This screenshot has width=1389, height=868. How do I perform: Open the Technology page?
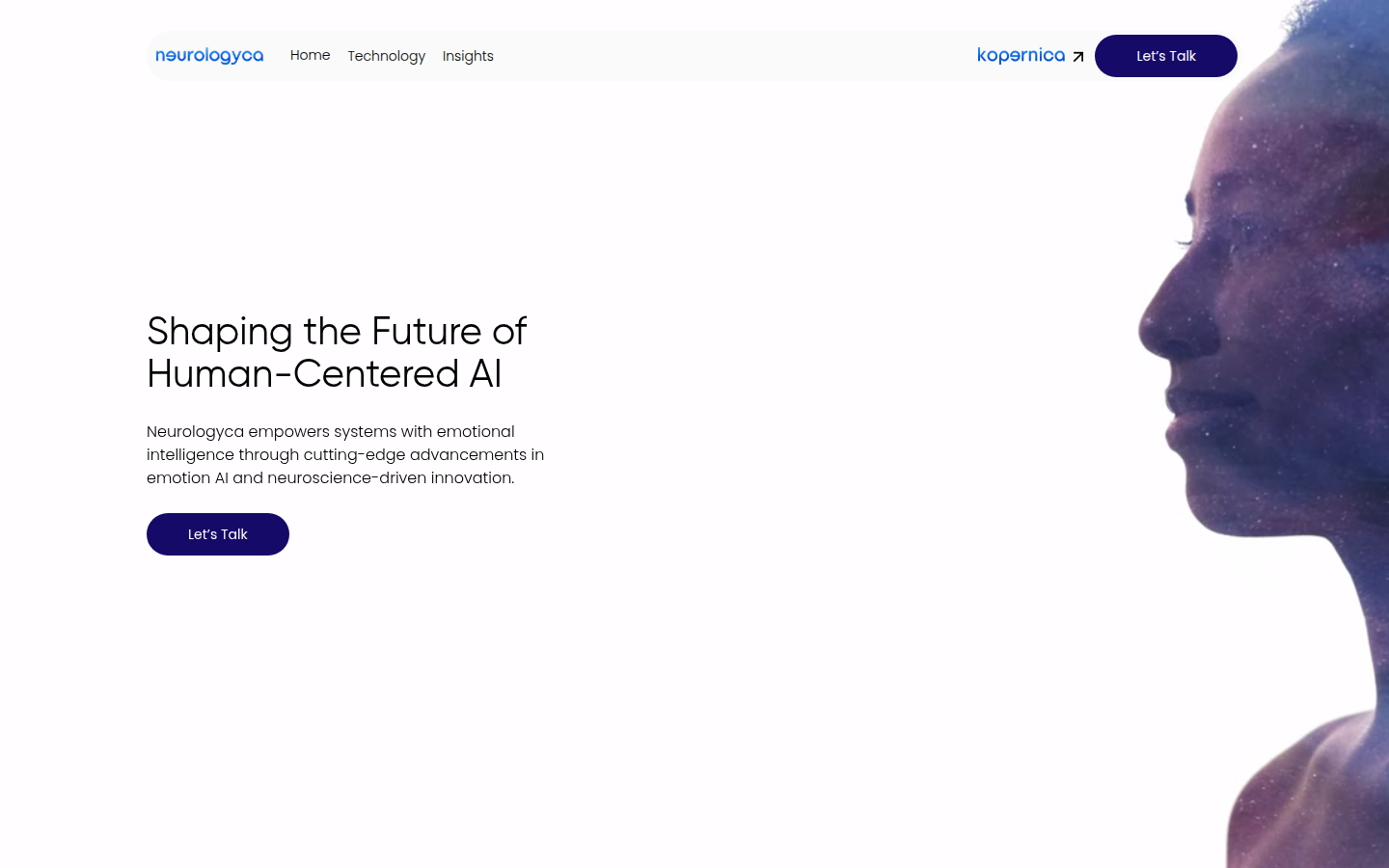pyautogui.click(x=386, y=56)
